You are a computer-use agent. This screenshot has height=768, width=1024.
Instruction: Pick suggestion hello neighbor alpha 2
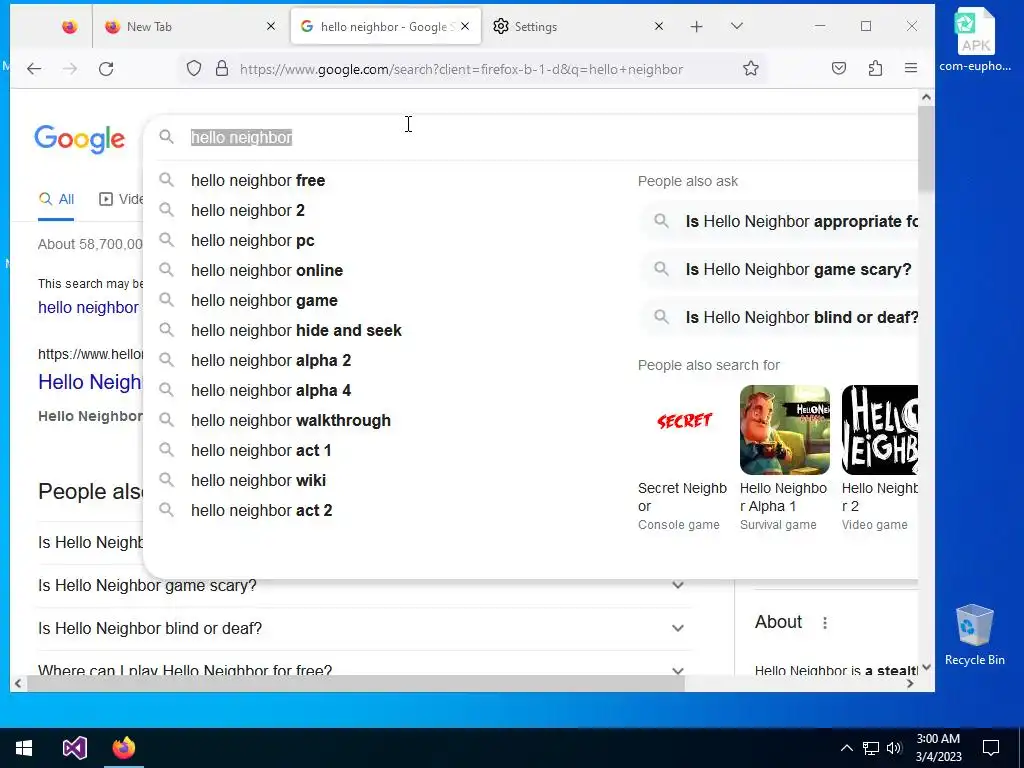[x=271, y=360]
